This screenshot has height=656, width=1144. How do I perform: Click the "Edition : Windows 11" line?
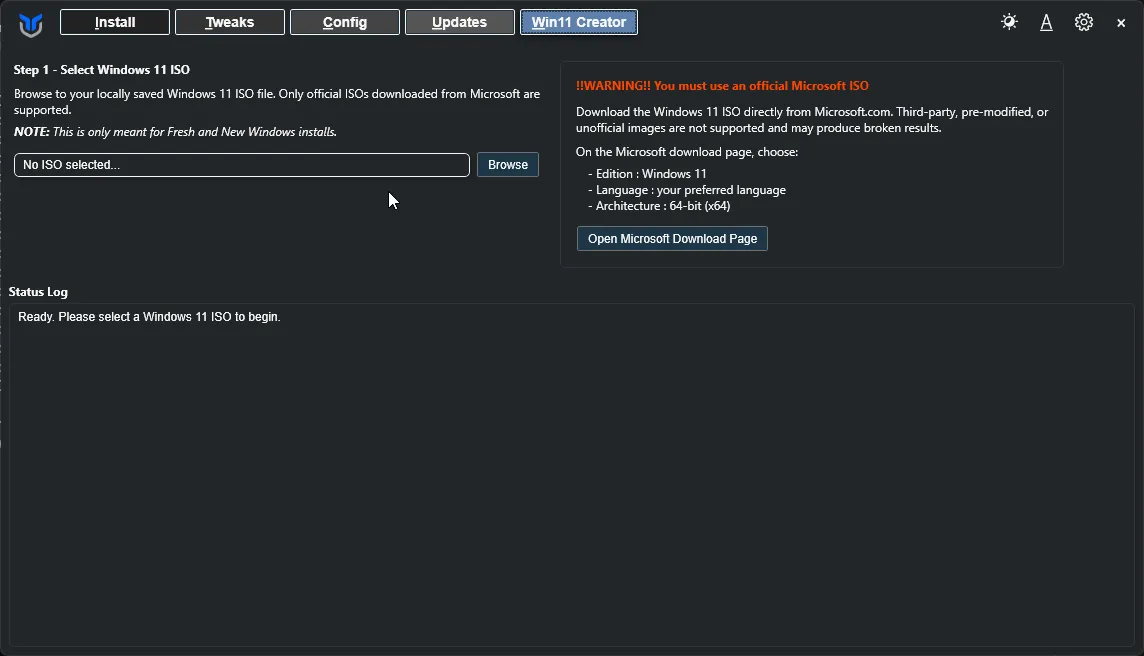coord(647,174)
